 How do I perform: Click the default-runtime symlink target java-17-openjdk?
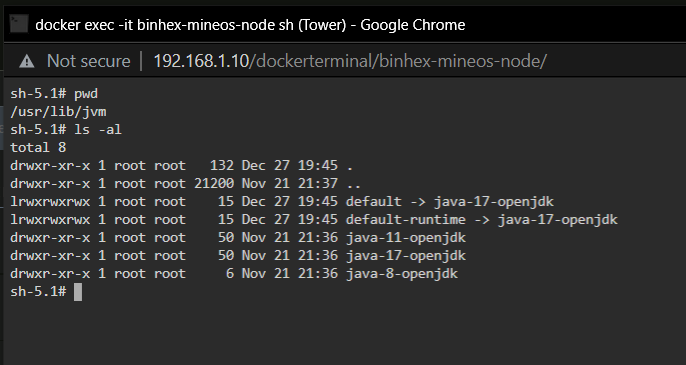pos(557,220)
